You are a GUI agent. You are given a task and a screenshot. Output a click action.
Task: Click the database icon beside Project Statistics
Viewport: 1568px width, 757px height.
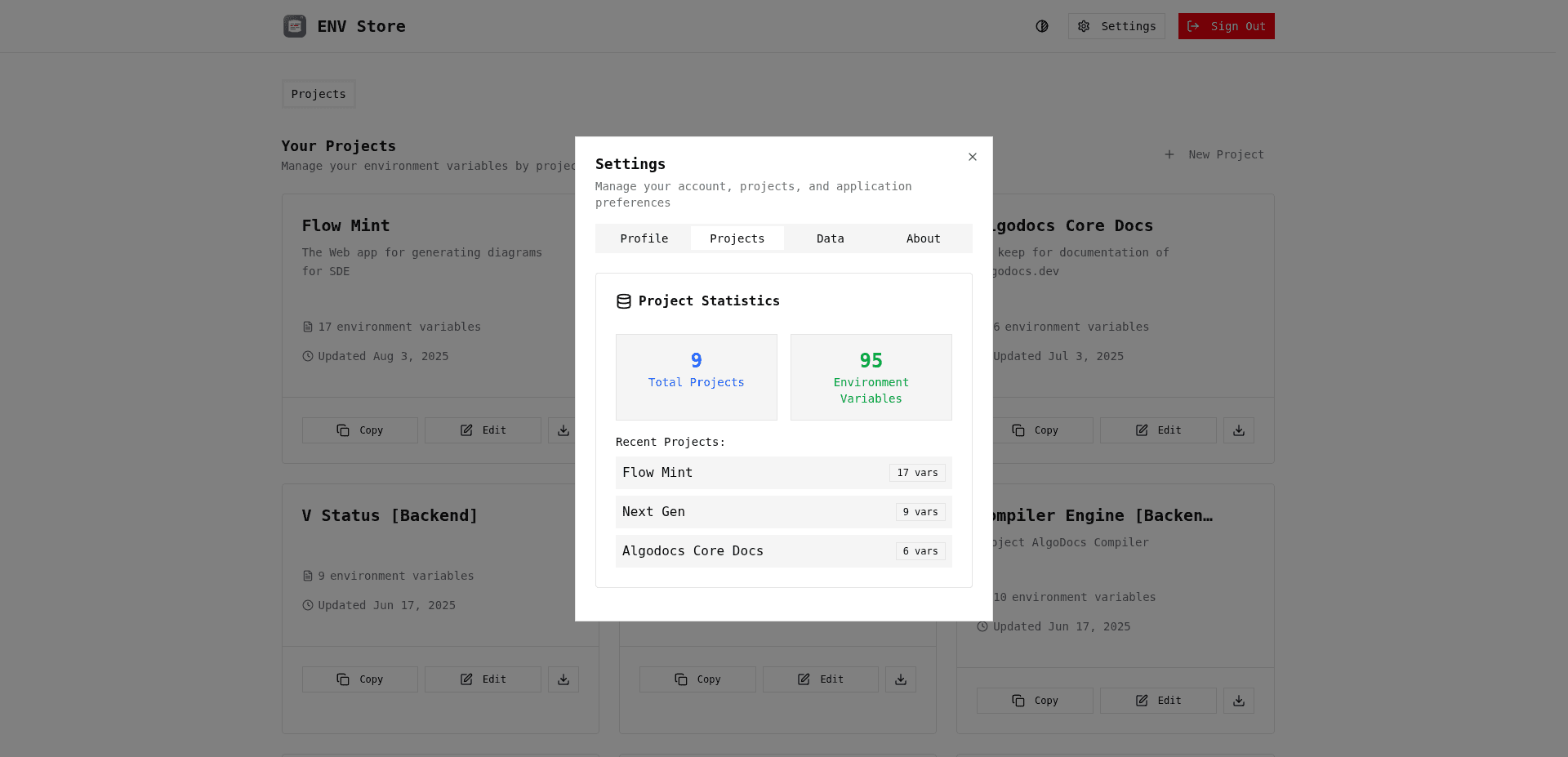[624, 301]
